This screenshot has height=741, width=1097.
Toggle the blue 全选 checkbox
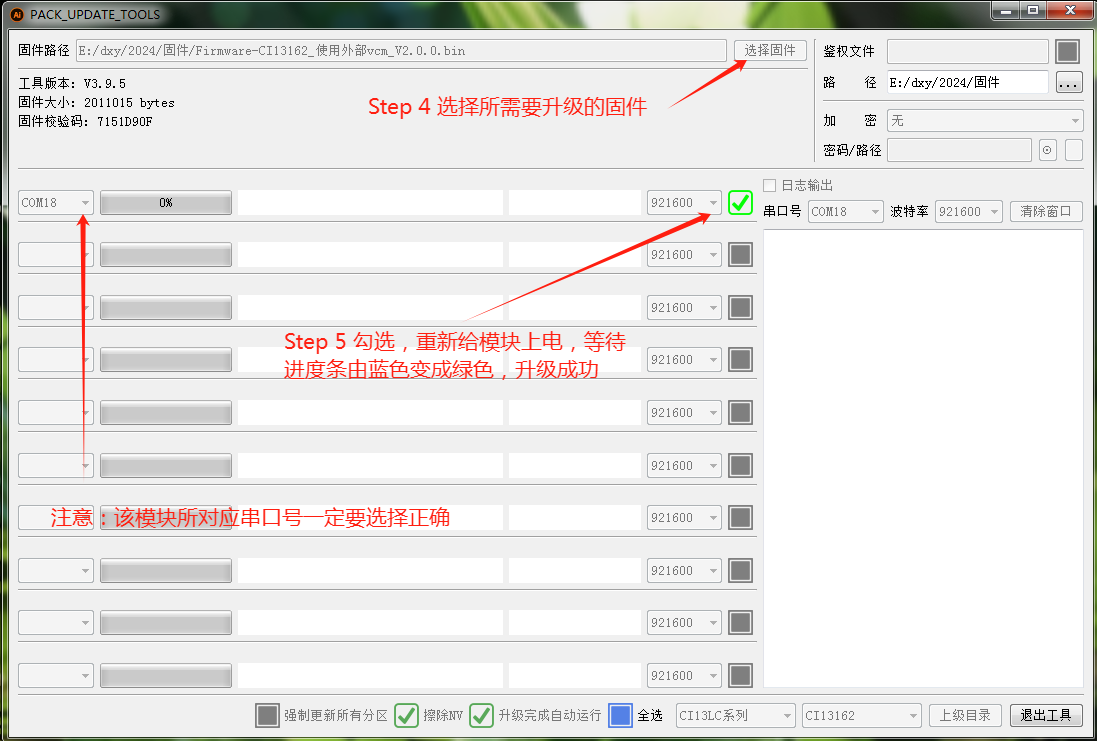pos(621,715)
